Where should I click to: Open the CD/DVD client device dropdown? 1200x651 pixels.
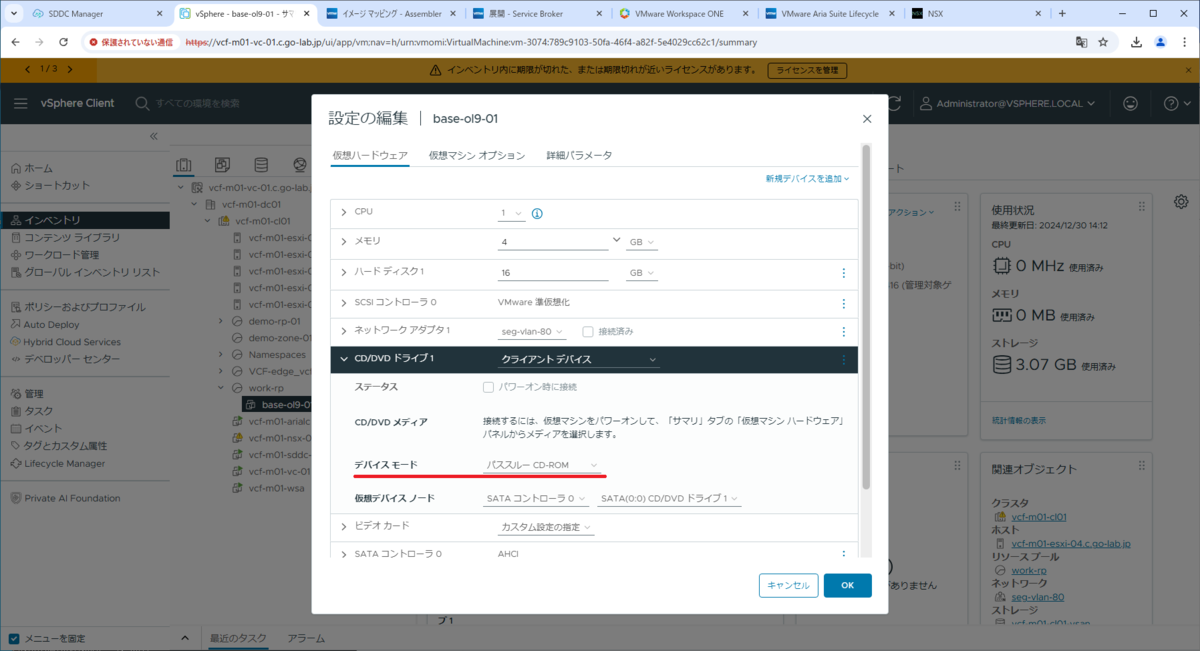(578, 359)
